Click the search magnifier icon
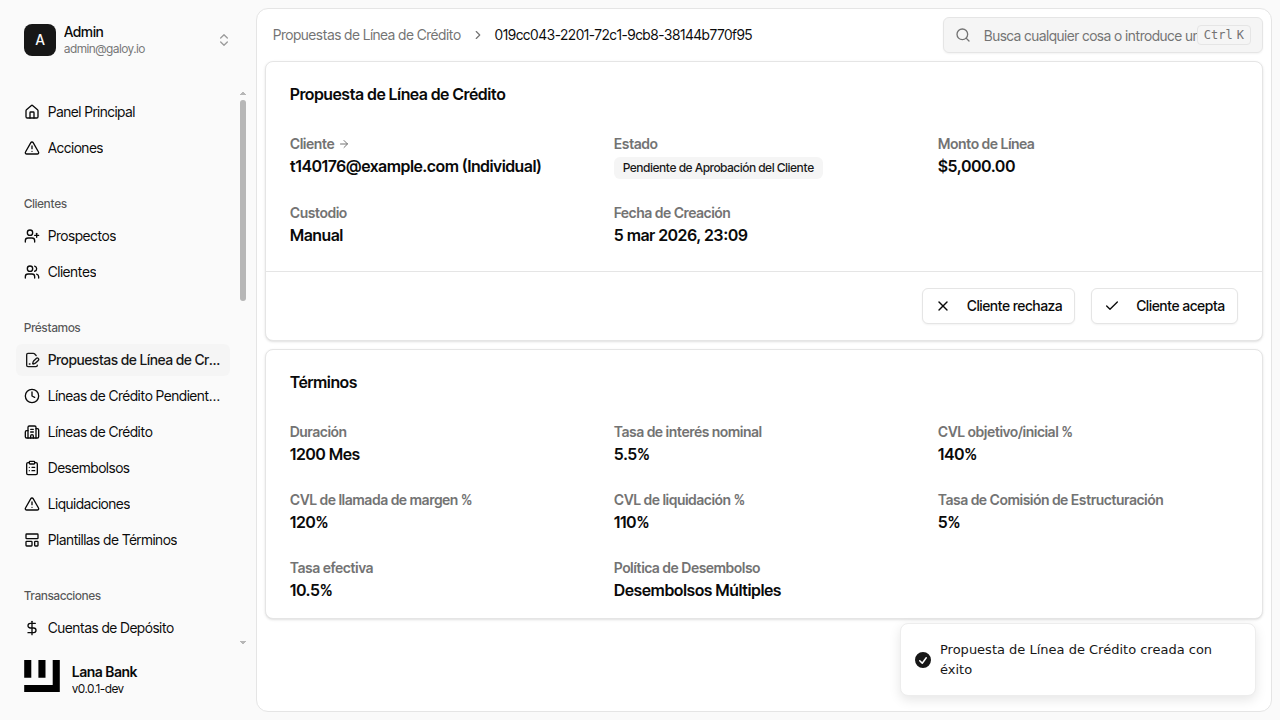The height and width of the screenshot is (720, 1280). click(963, 35)
